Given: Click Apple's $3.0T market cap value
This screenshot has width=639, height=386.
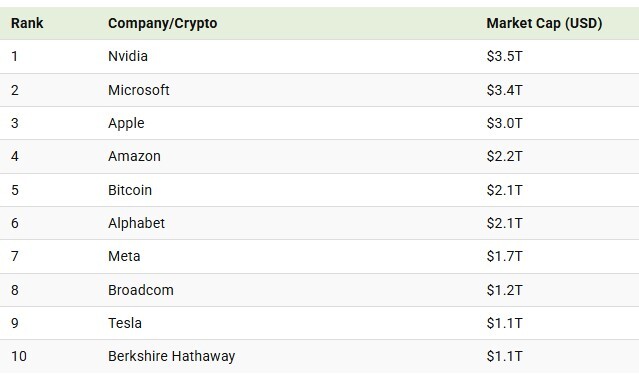Looking at the screenshot, I should [504, 123].
